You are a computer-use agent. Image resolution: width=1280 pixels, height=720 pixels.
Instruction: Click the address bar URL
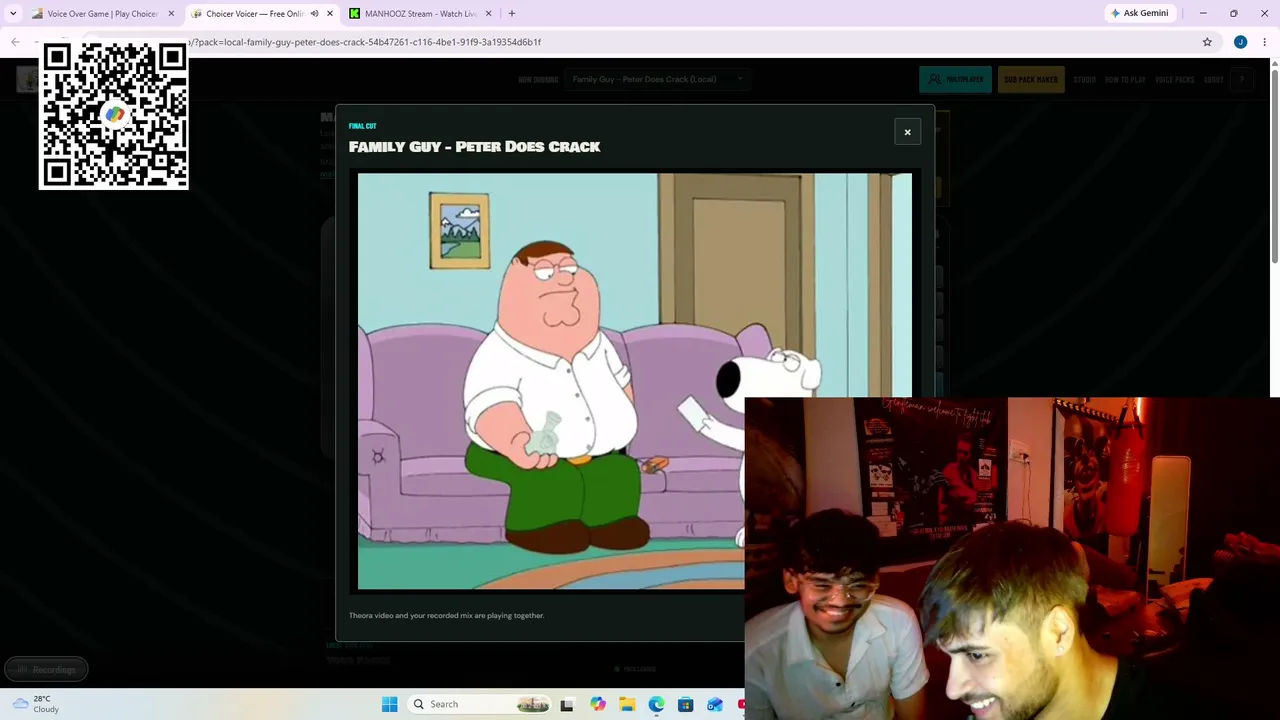tap(365, 42)
